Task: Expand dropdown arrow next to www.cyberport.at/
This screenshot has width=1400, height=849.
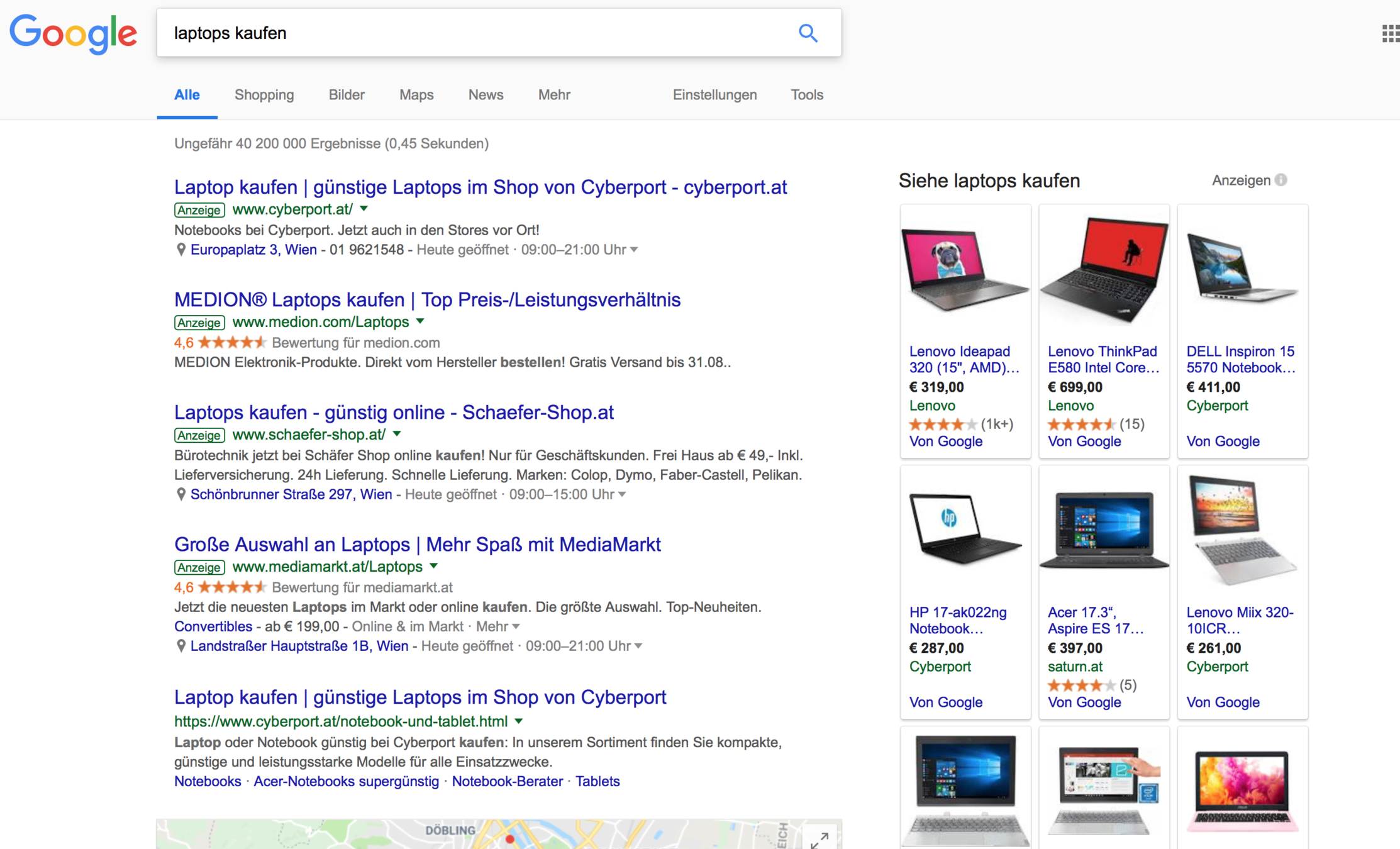Action: 364,209
